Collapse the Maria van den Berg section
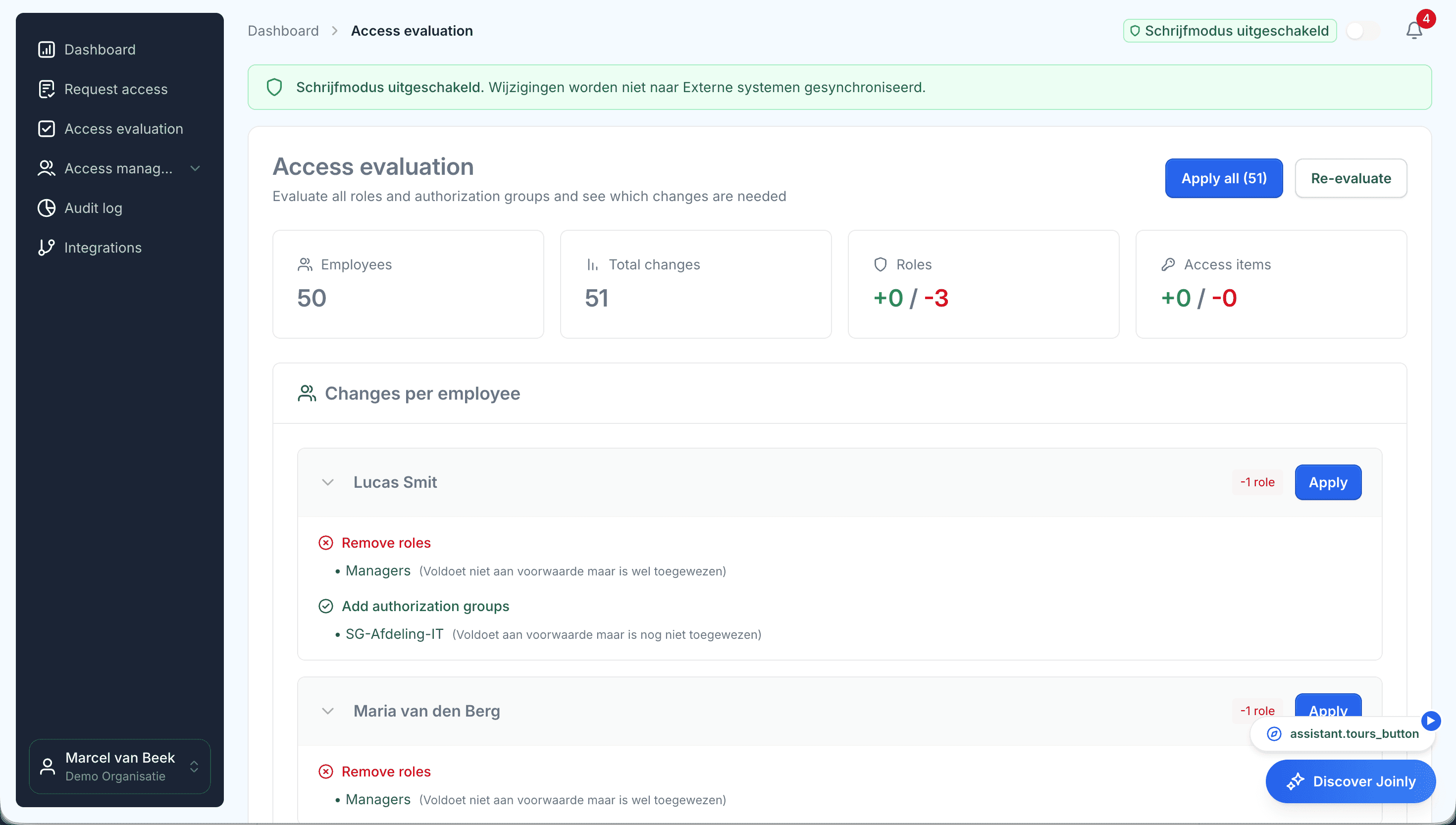Screen dimensions: 1456x825 click(328, 712)
